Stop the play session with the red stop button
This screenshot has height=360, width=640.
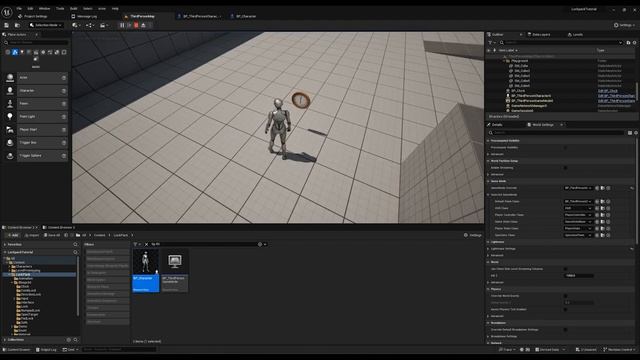(136, 25)
